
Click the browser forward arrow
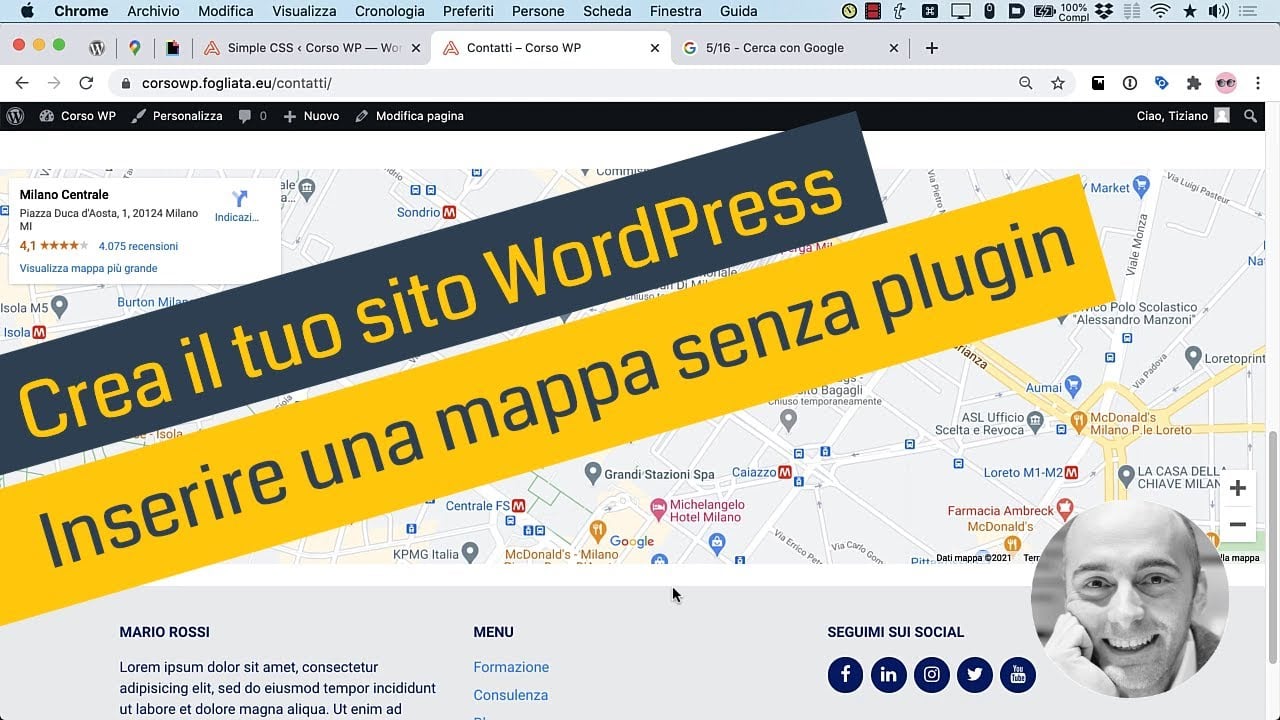tap(54, 83)
